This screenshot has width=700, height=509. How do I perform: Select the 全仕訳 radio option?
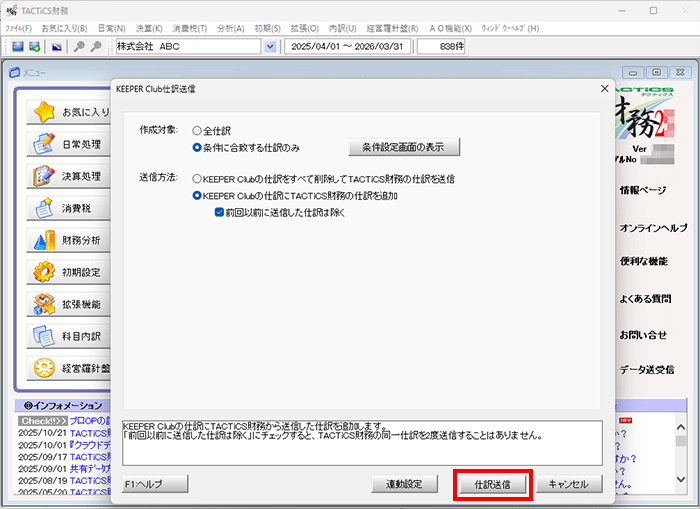pos(197,130)
